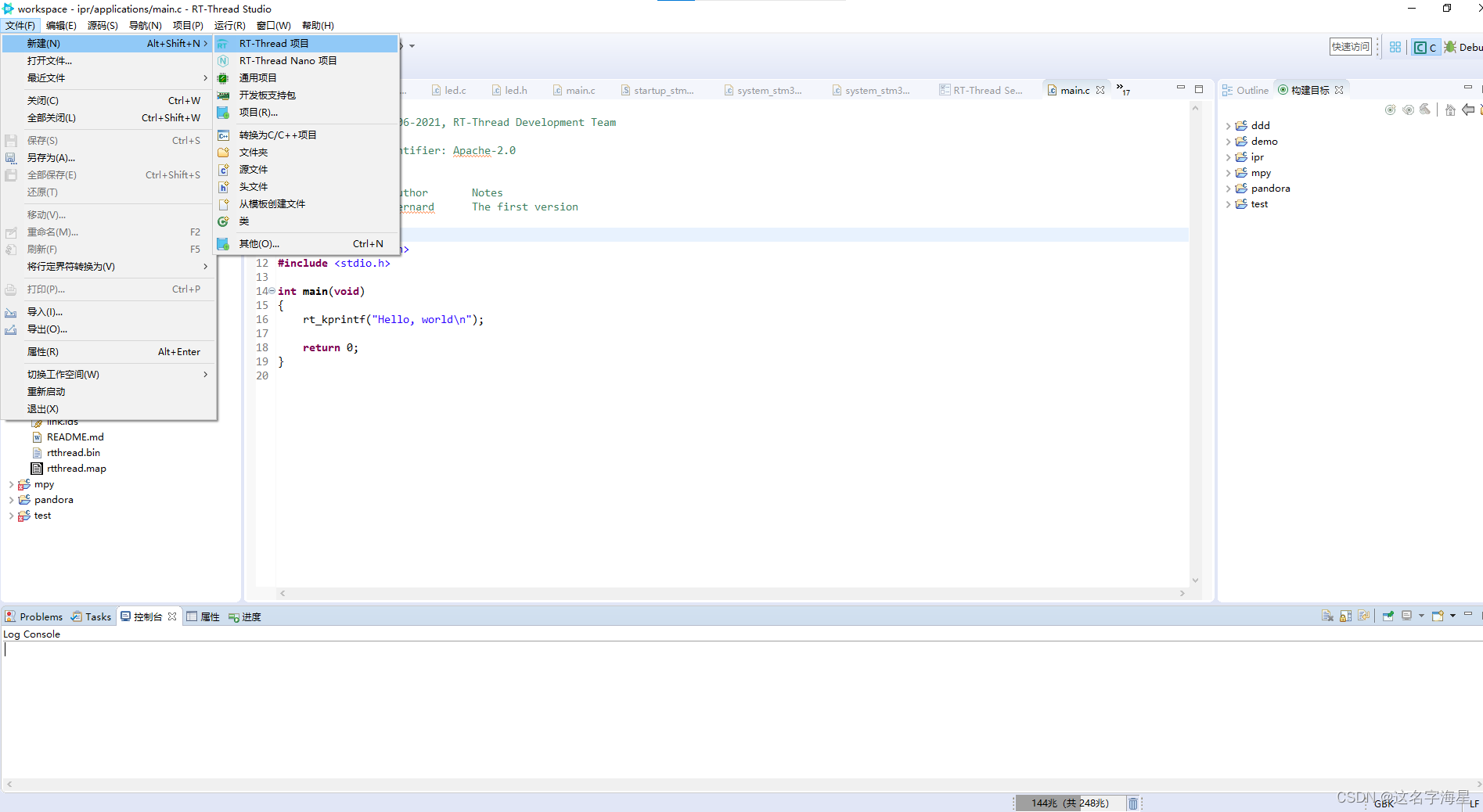Expand the mpy project in explorer
This screenshot has height=812, width=1483.
[x=11, y=485]
